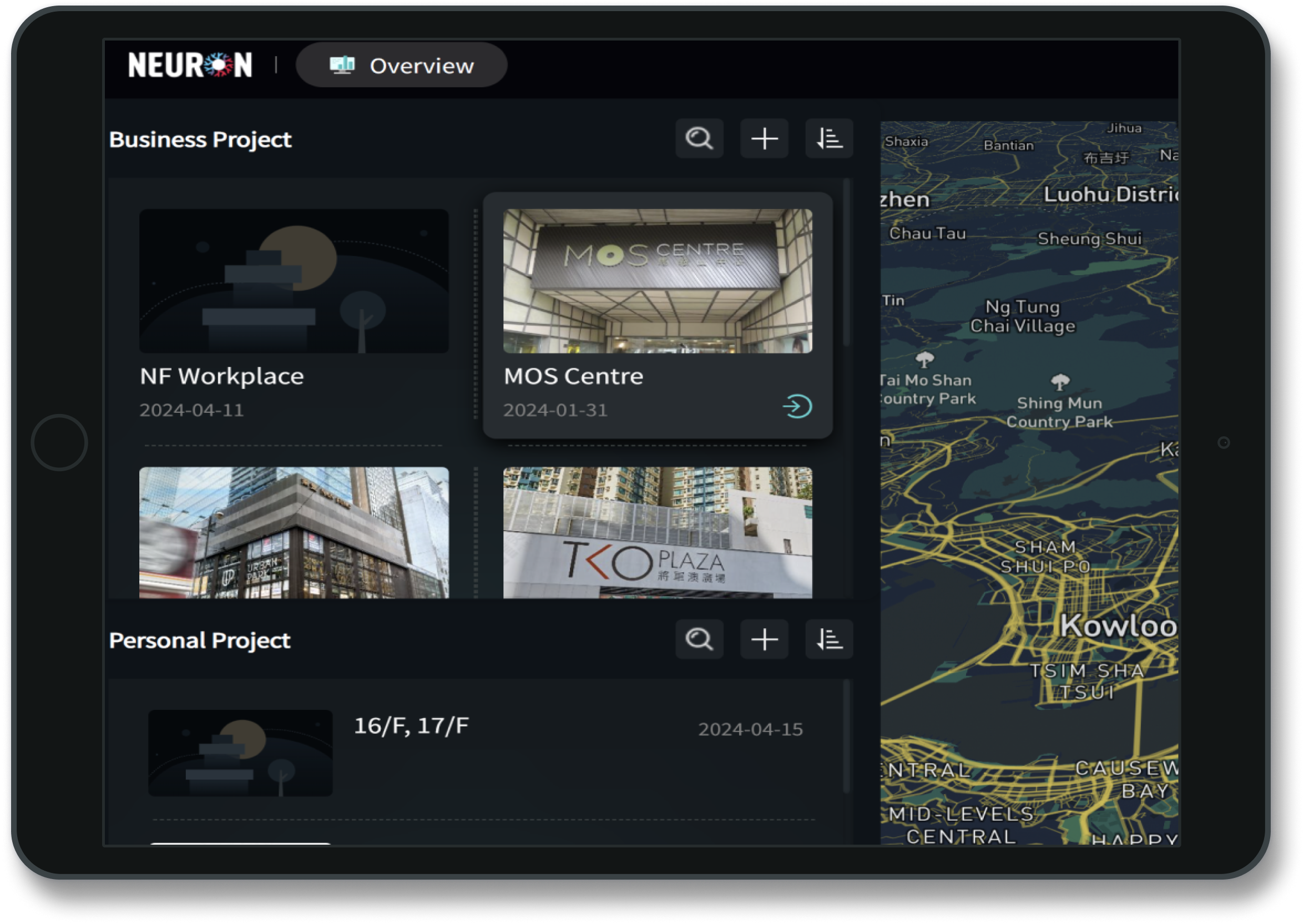1304x924 pixels.
Task: Open Urban Park building thumbnail
Action: click(294, 533)
